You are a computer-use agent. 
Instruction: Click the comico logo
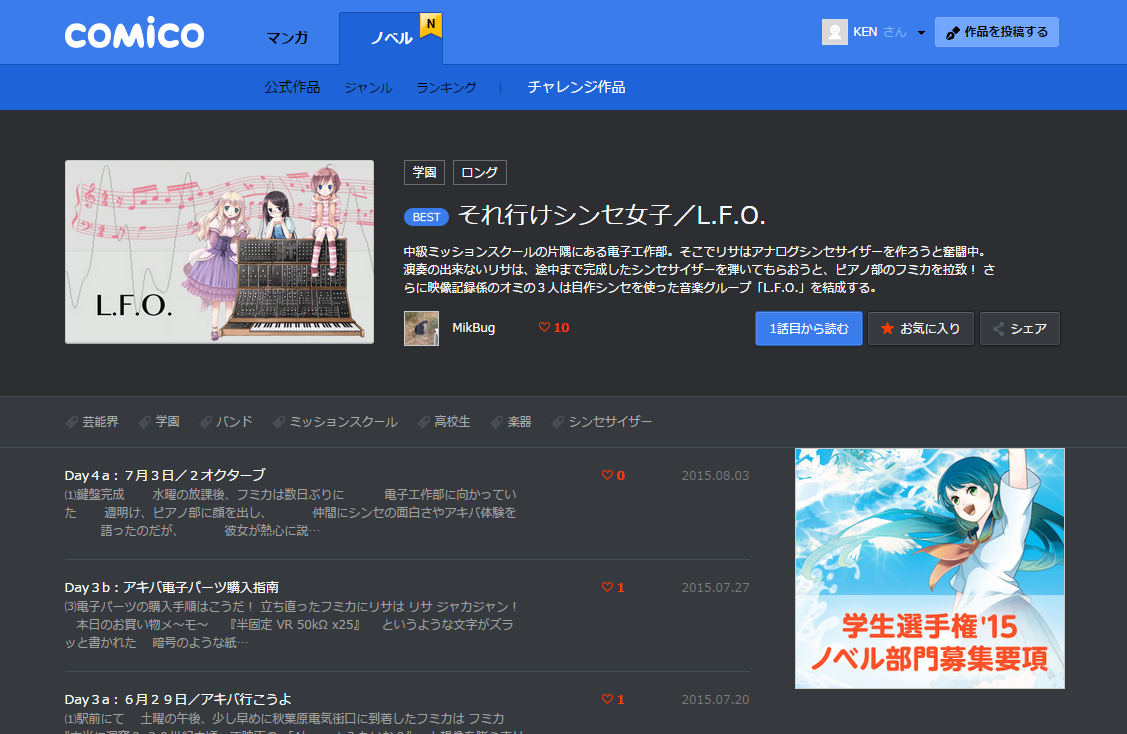[134, 33]
